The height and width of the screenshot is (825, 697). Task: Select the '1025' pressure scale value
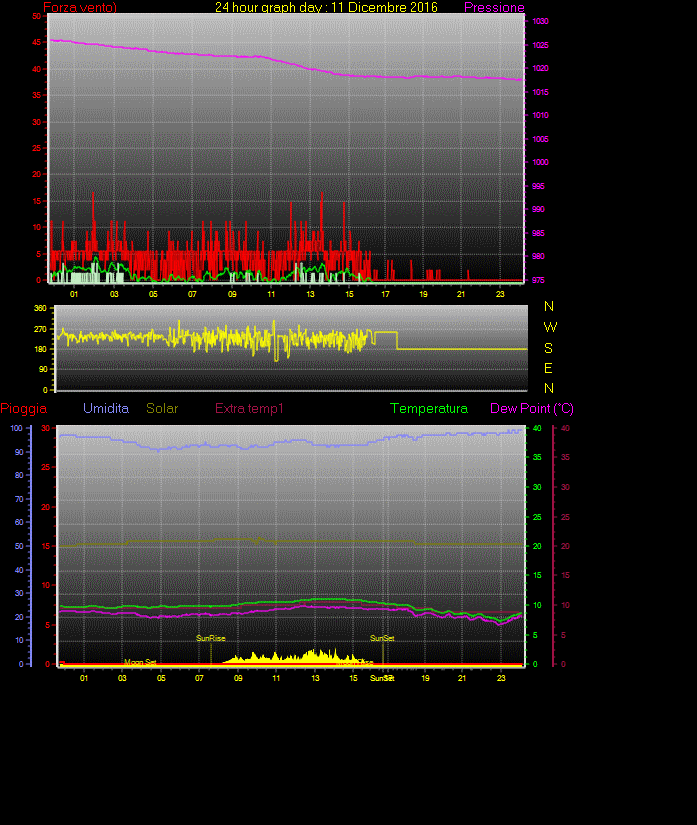[x=540, y=45]
